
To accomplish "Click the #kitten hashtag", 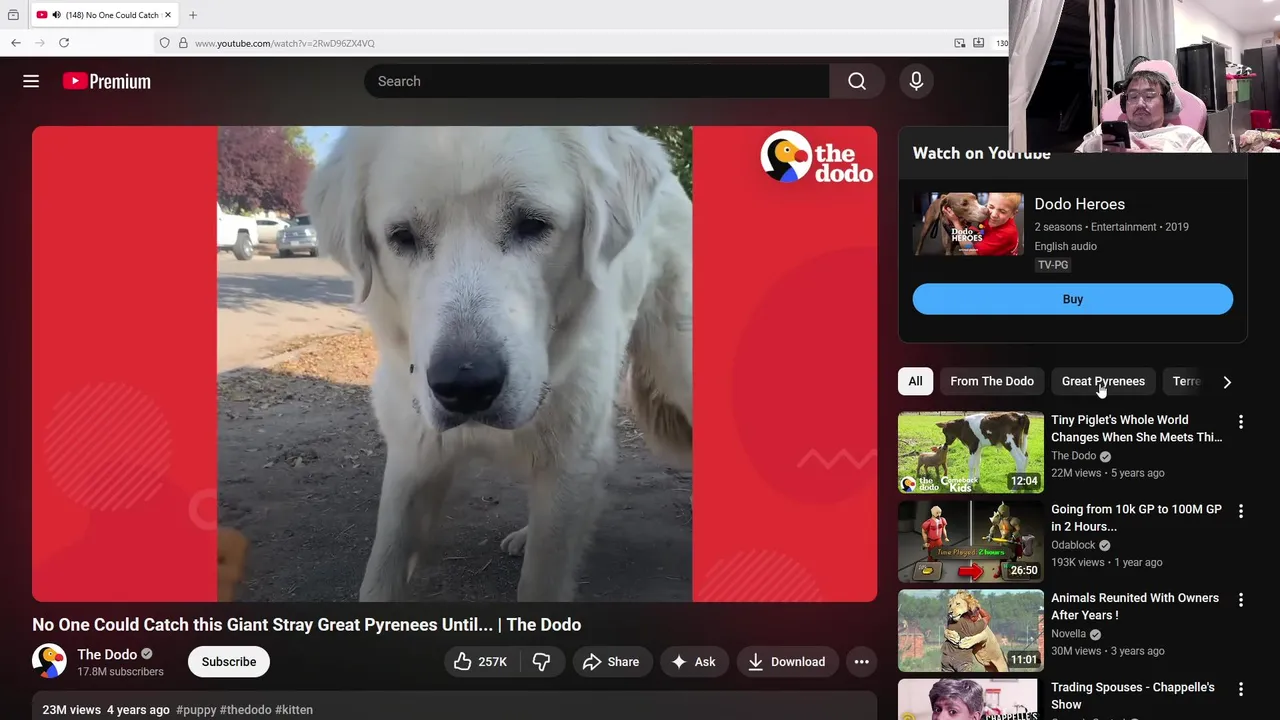I will click(294, 710).
